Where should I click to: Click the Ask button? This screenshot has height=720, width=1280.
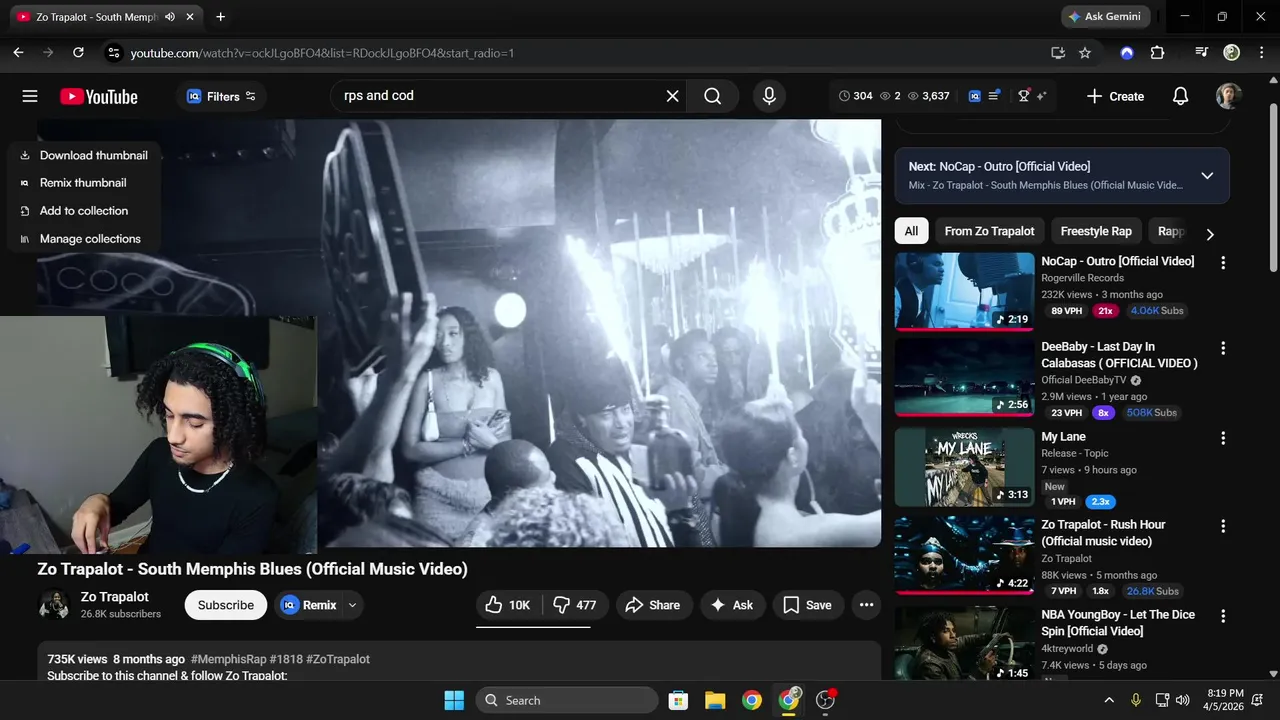pos(732,605)
